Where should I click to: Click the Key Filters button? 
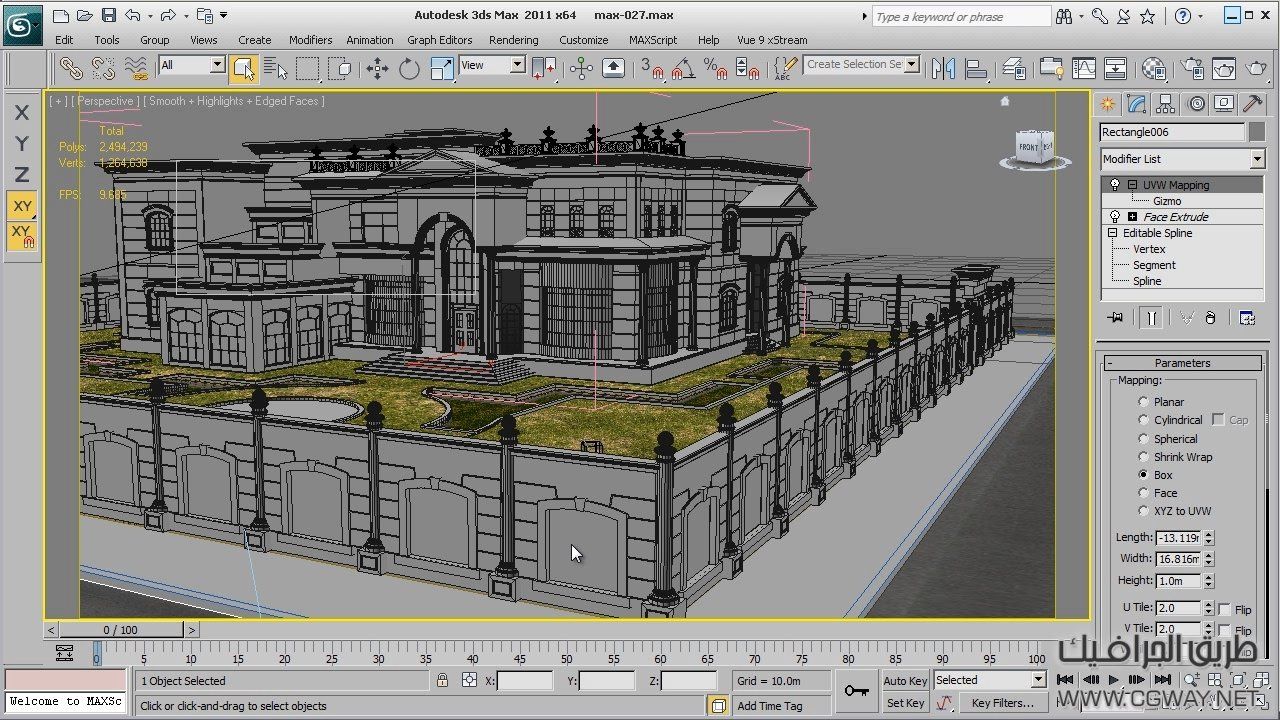tap(1002, 703)
